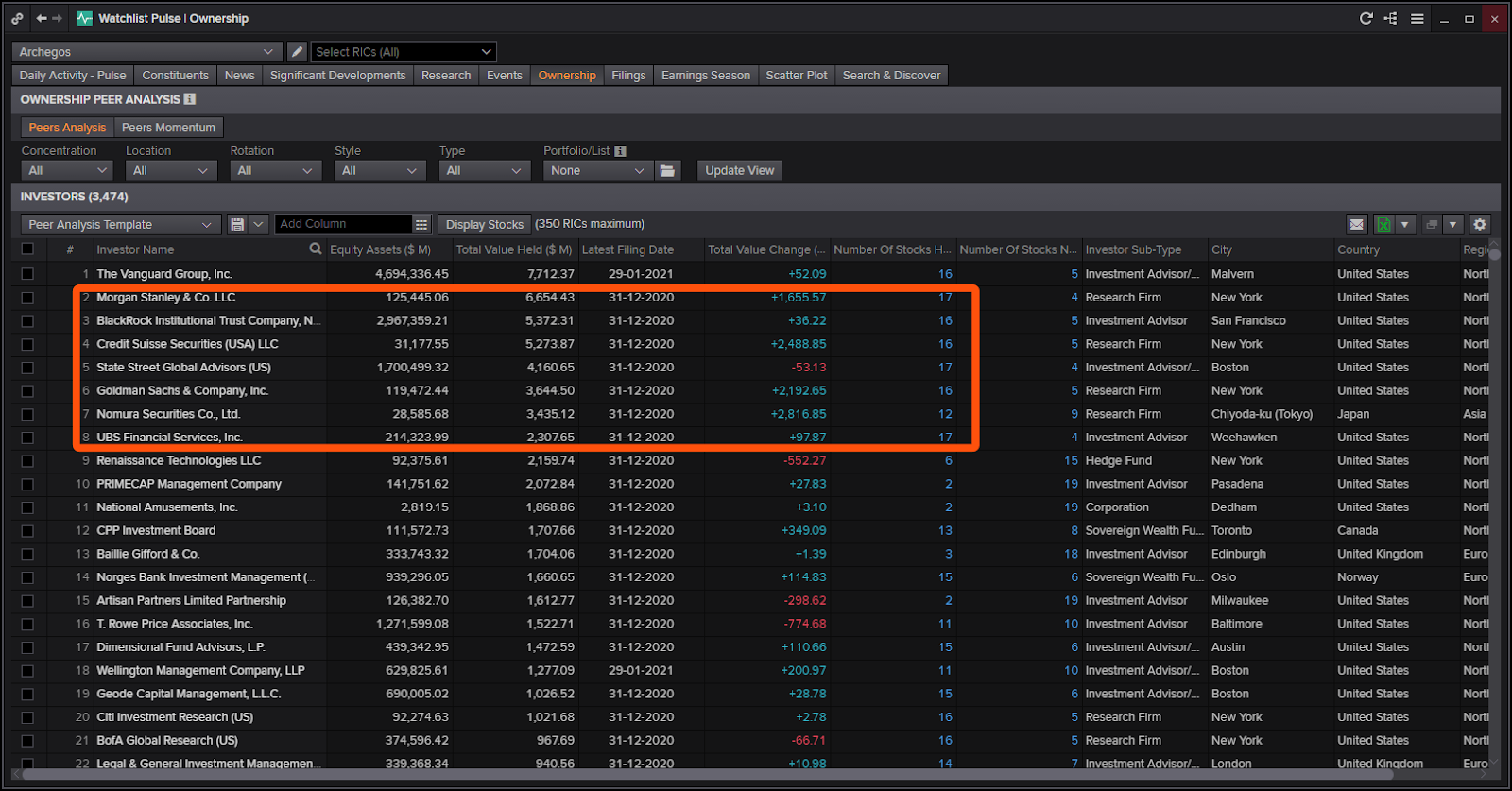The image size is (1512, 791).
Task: Expand the Concentration filter dropdown
Action: tap(66, 171)
